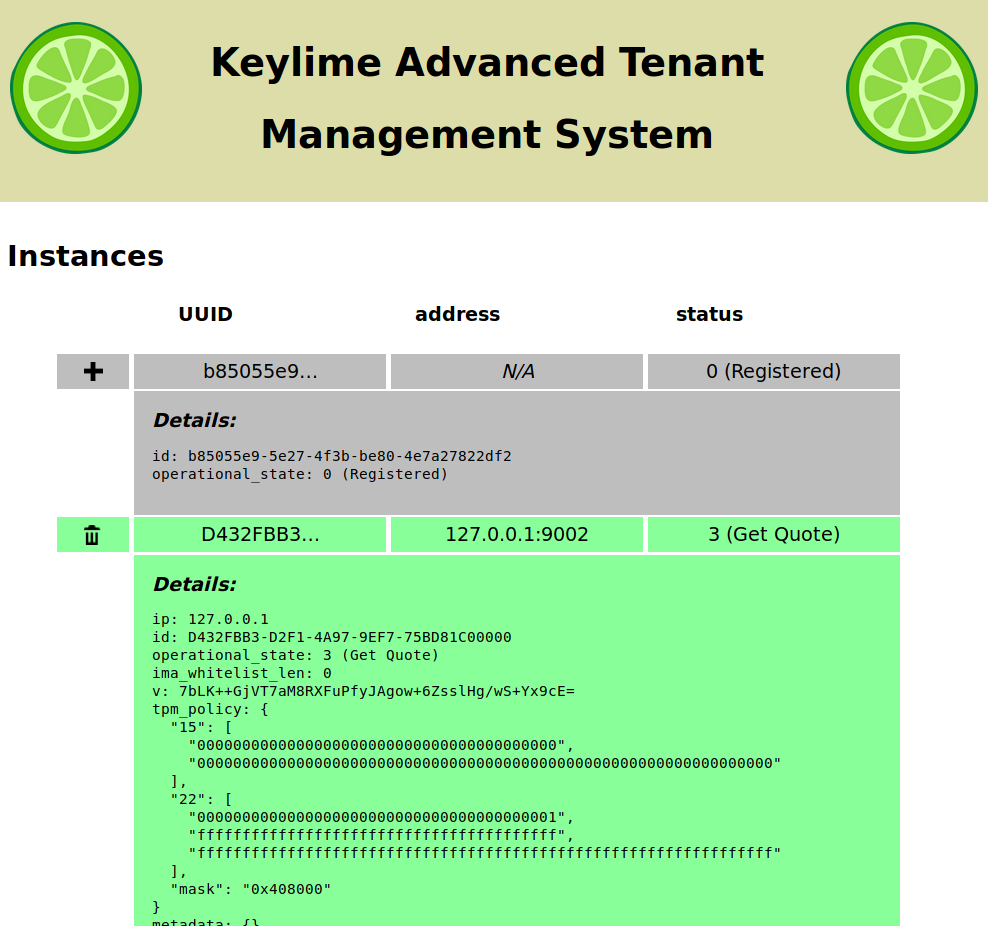Click the Details heading in the gray panel
This screenshot has height=926, width=988.
(x=195, y=420)
